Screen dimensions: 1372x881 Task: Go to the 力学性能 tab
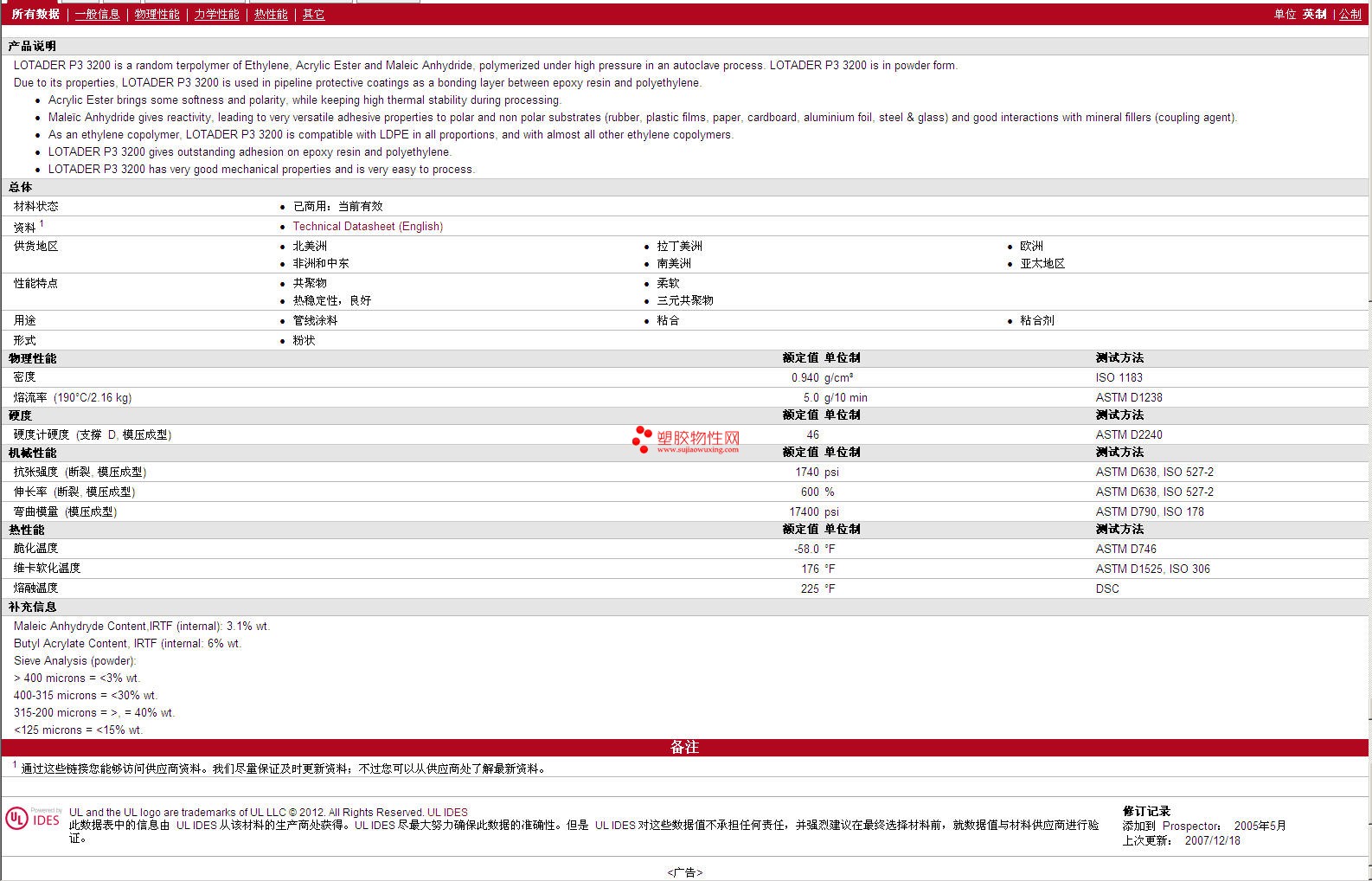(216, 15)
